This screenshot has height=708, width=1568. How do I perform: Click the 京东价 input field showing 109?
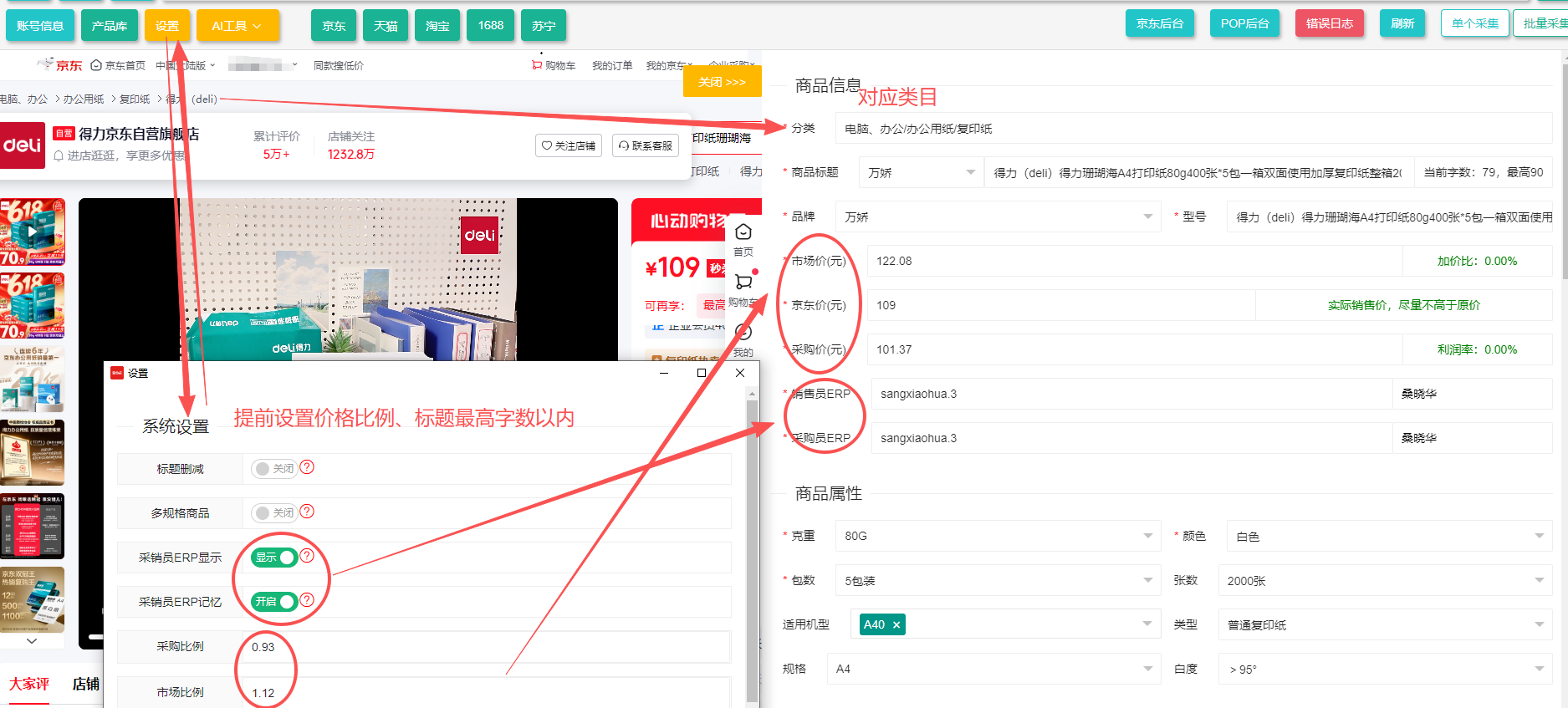pyautogui.click(x=1060, y=305)
